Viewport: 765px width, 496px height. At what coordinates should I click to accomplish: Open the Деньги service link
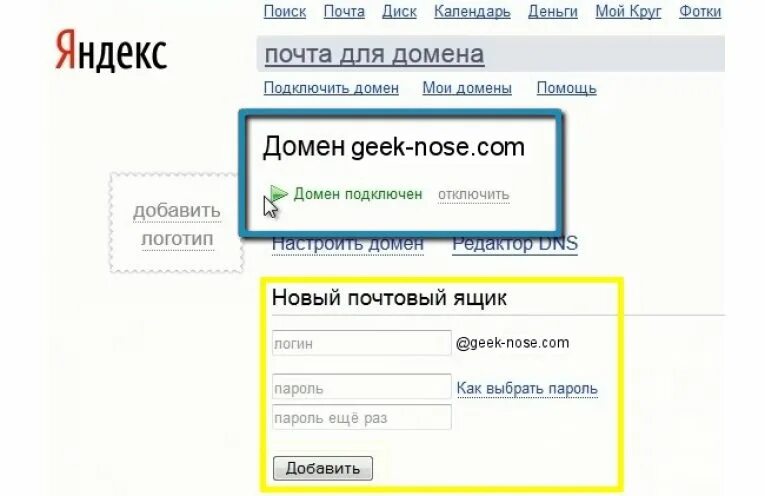tap(553, 11)
